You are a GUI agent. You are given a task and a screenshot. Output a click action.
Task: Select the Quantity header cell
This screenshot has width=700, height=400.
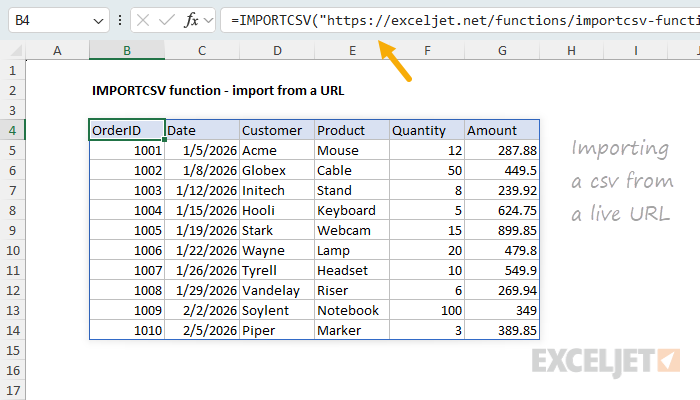[x=427, y=130]
